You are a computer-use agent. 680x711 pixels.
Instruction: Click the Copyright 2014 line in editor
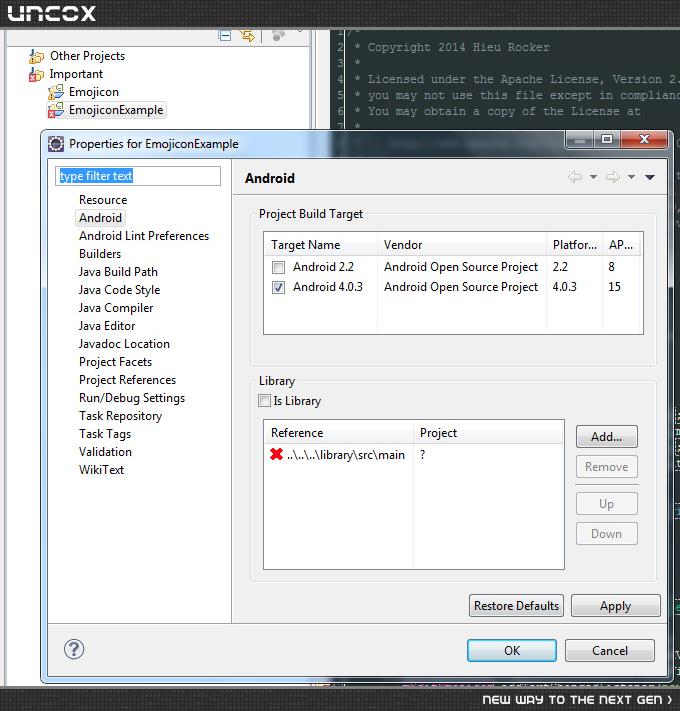458,47
